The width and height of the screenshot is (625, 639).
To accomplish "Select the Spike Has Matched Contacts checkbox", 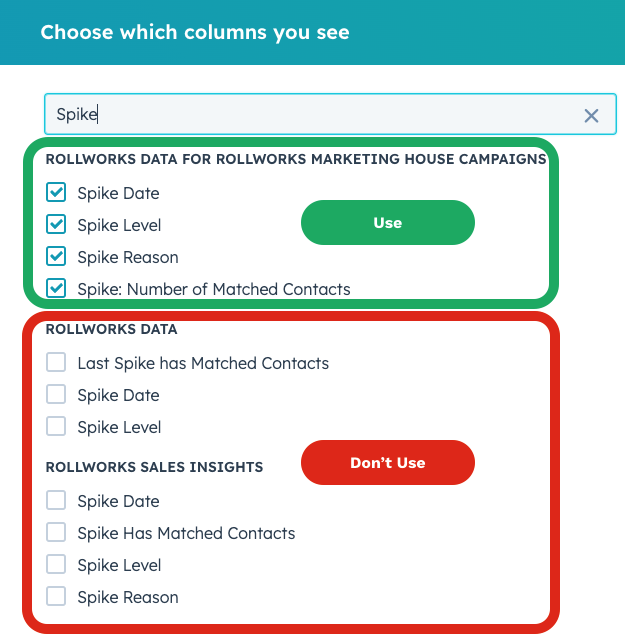I will coord(57,533).
